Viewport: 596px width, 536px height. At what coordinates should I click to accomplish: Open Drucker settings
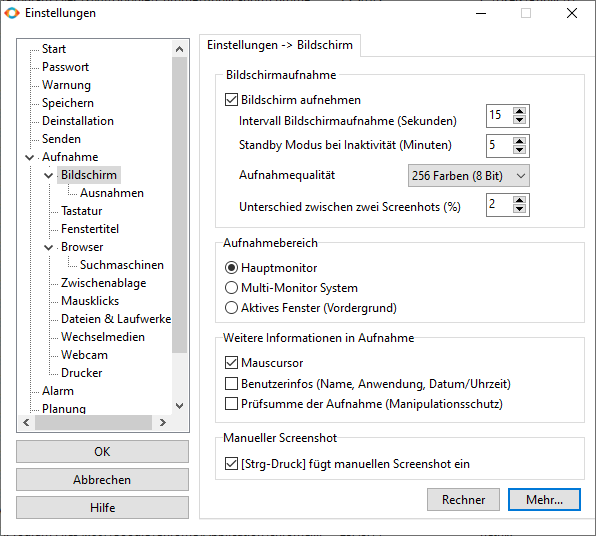coord(82,373)
